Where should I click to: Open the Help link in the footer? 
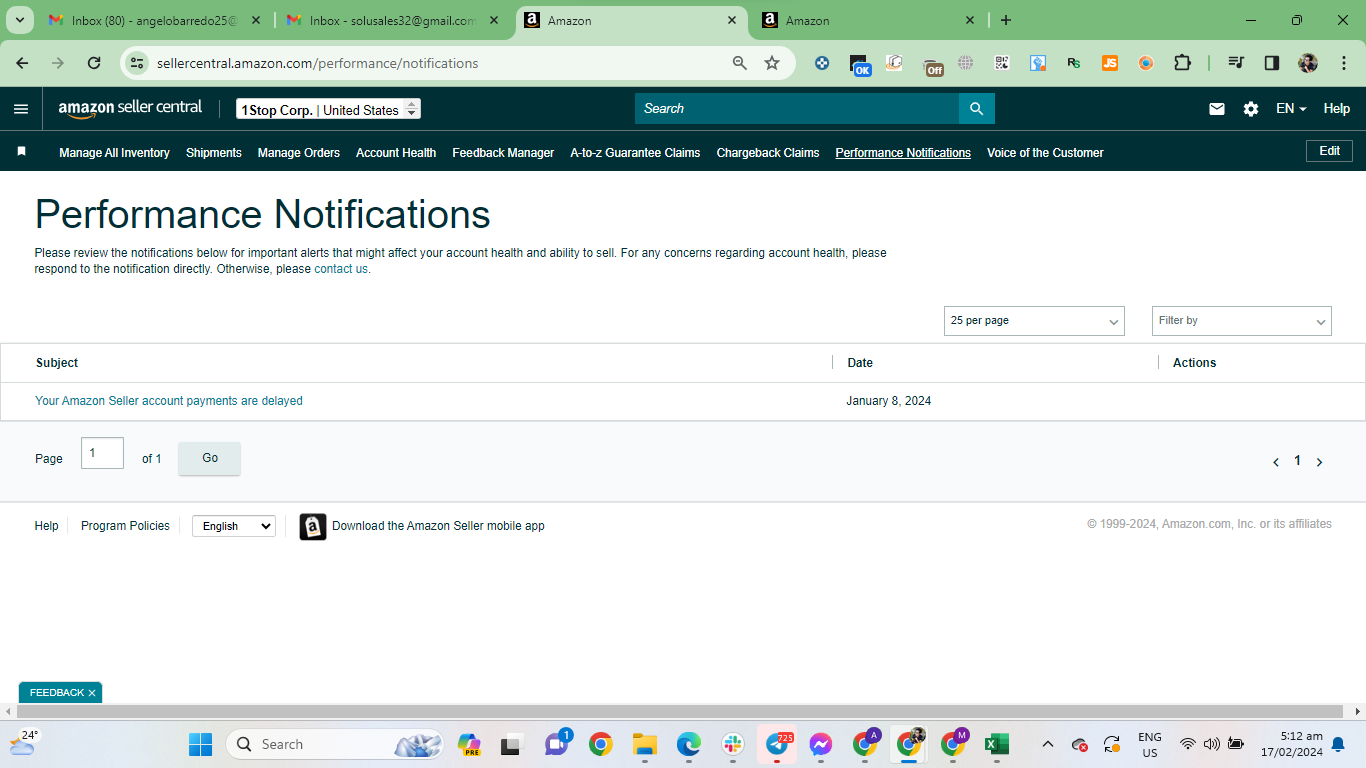[47, 526]
